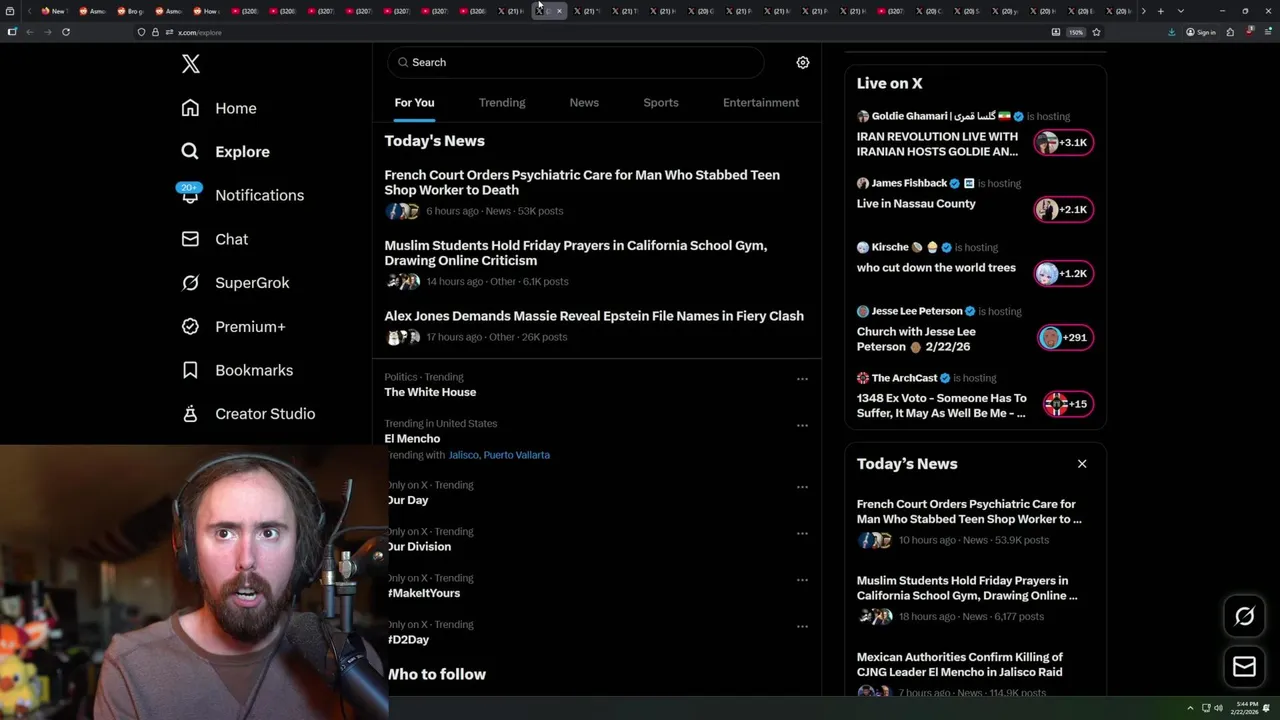
Task: Open Explore settings gear icon
Action: click(x=803, y=62)
